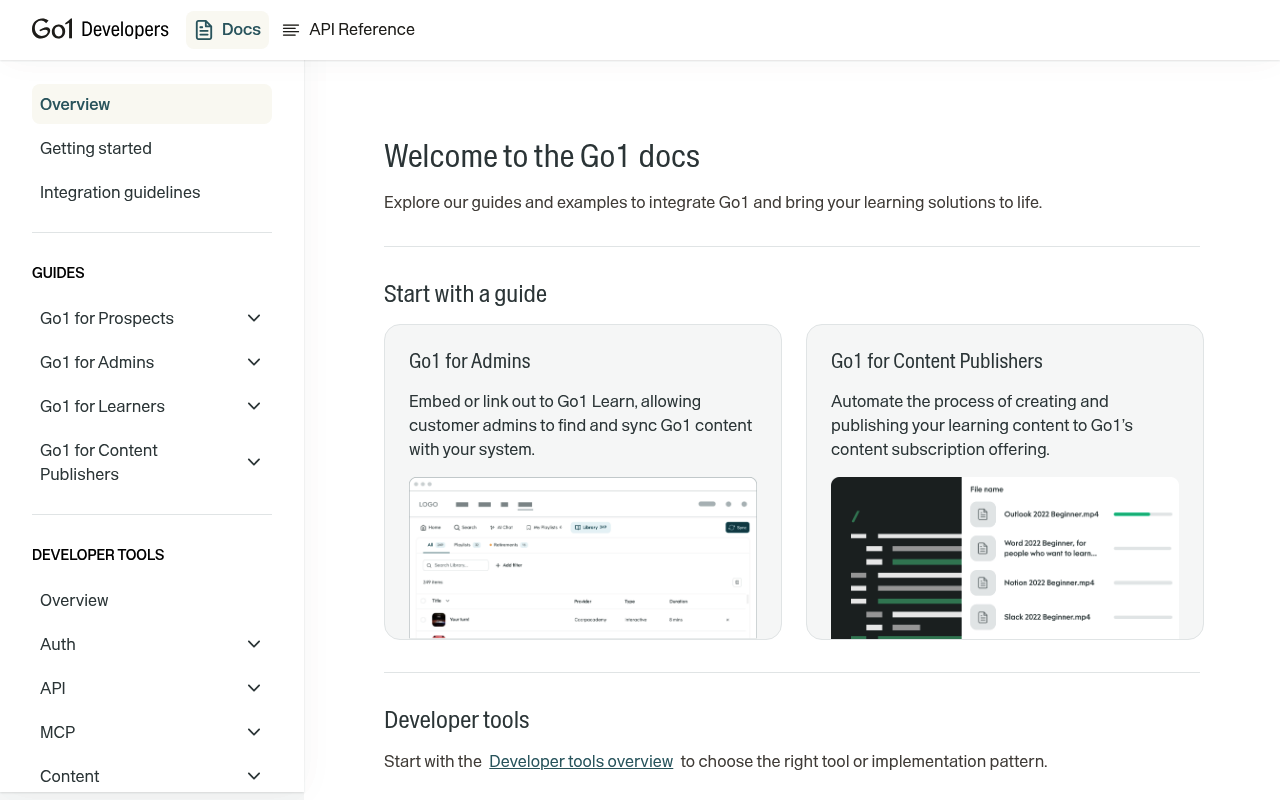Expand Go1 for Prospects chevron

pos(254,318)
